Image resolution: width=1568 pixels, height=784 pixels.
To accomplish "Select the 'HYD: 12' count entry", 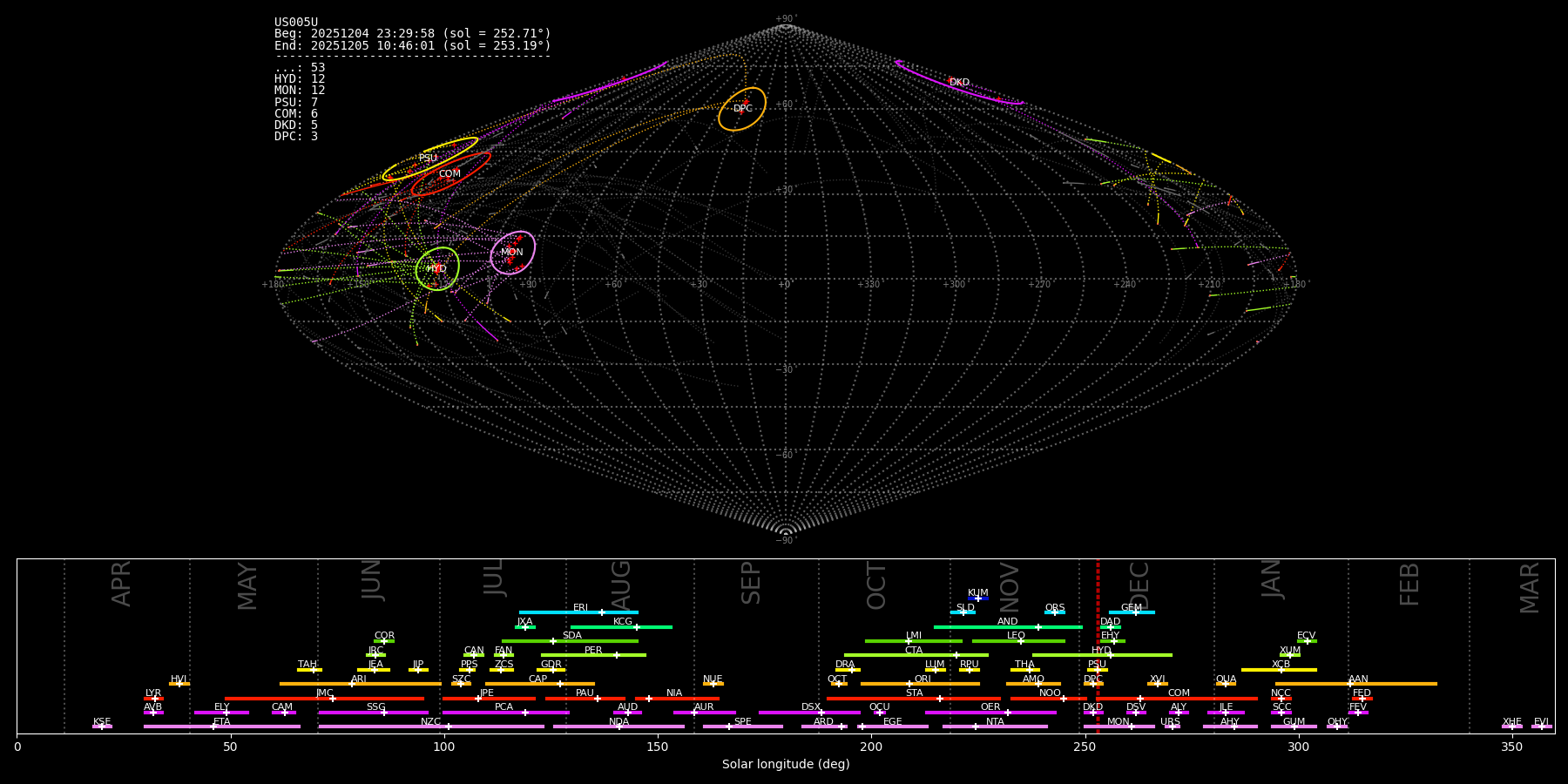I will (x=300, y=79).
